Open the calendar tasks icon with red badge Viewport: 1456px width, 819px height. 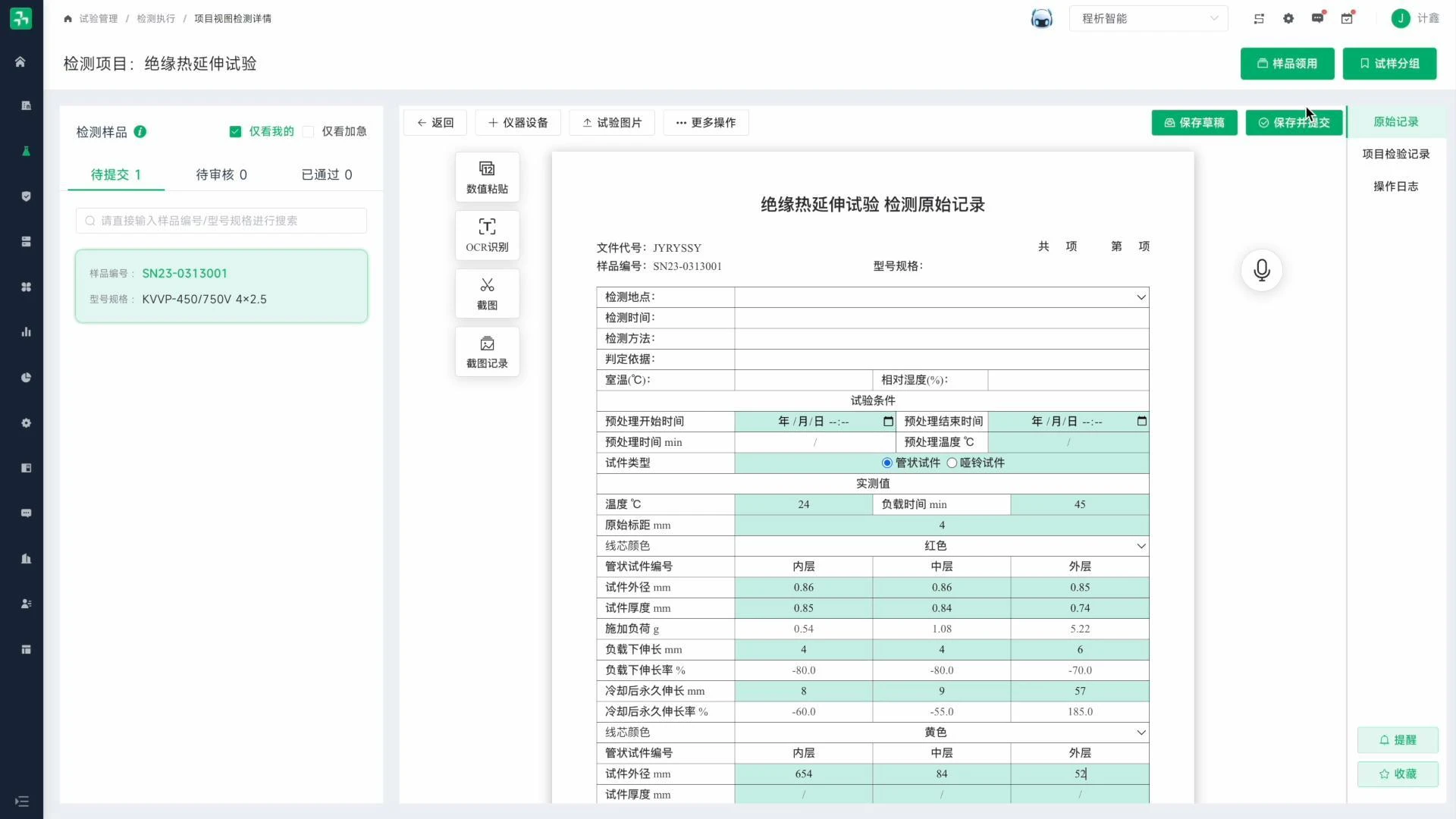1348,18
